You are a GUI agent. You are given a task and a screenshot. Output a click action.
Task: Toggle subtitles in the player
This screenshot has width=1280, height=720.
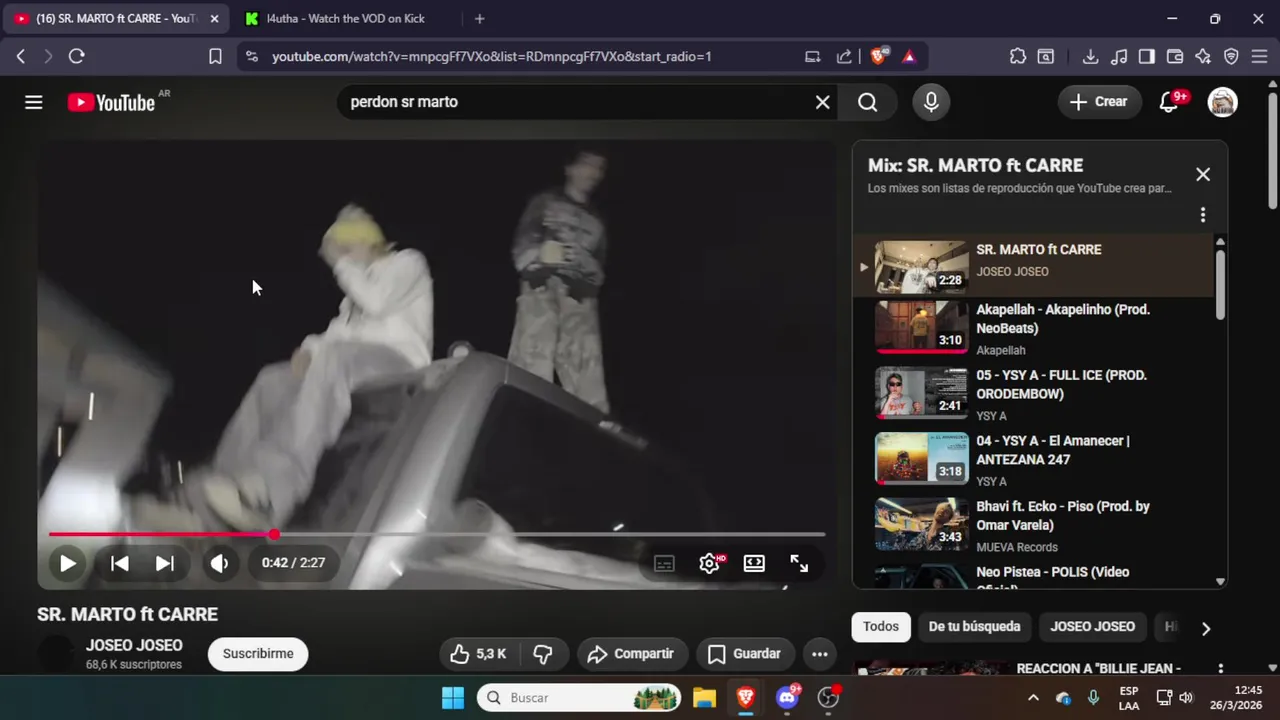pos(664,564)
